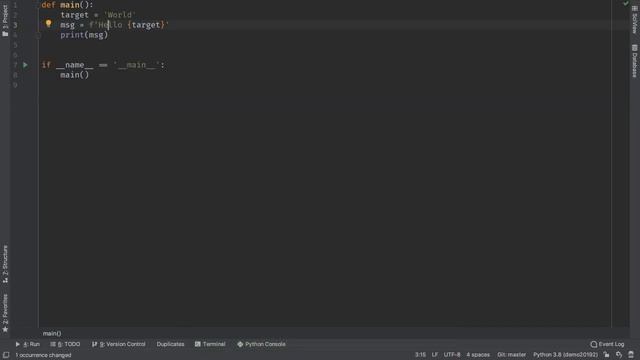Screen dimensions: 640x360
Task: Open Git: master branch menu
Action: tap(511, 355)
